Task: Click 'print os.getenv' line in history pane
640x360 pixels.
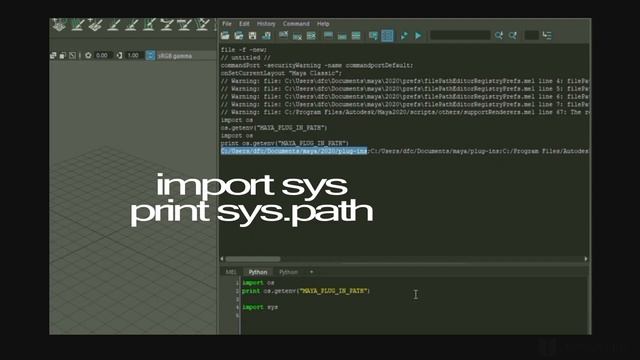Action: 284,143
